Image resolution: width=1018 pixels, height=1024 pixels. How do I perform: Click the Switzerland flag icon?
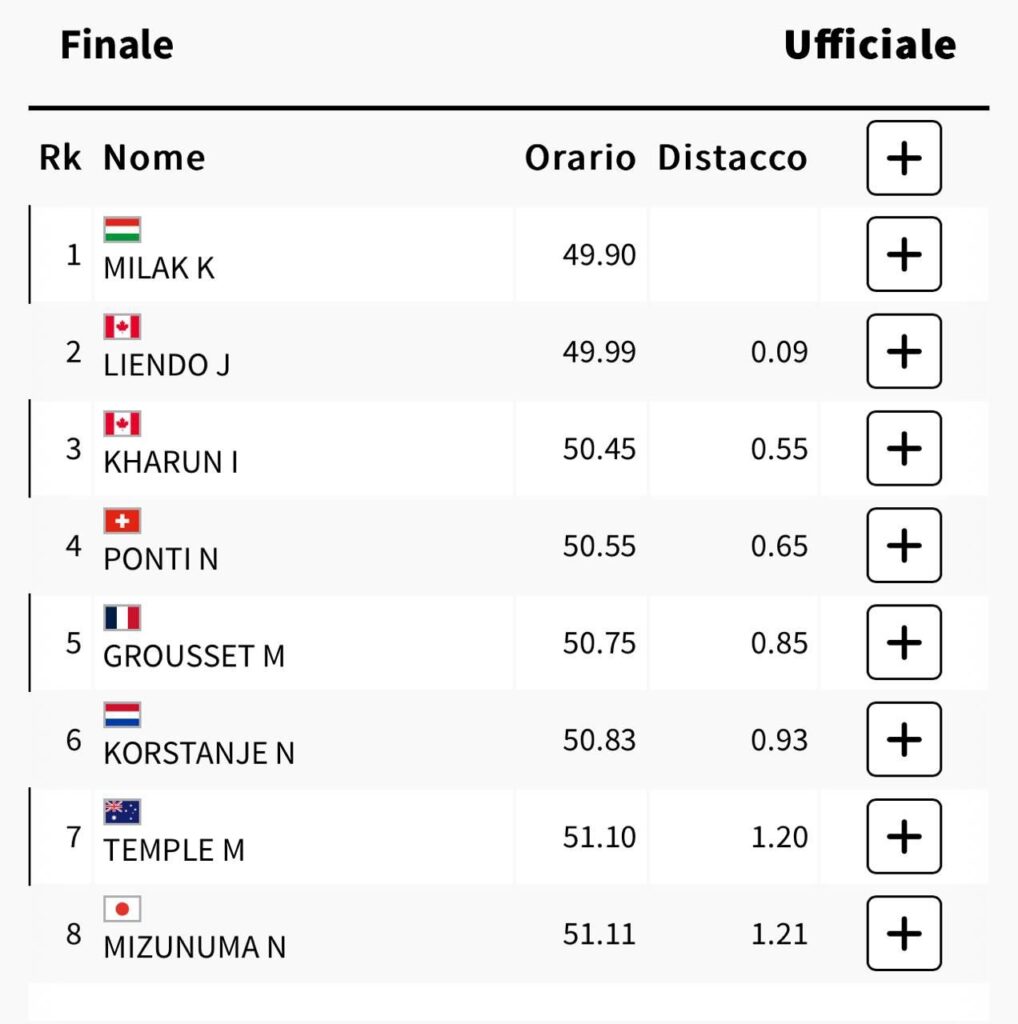[122, 521]
